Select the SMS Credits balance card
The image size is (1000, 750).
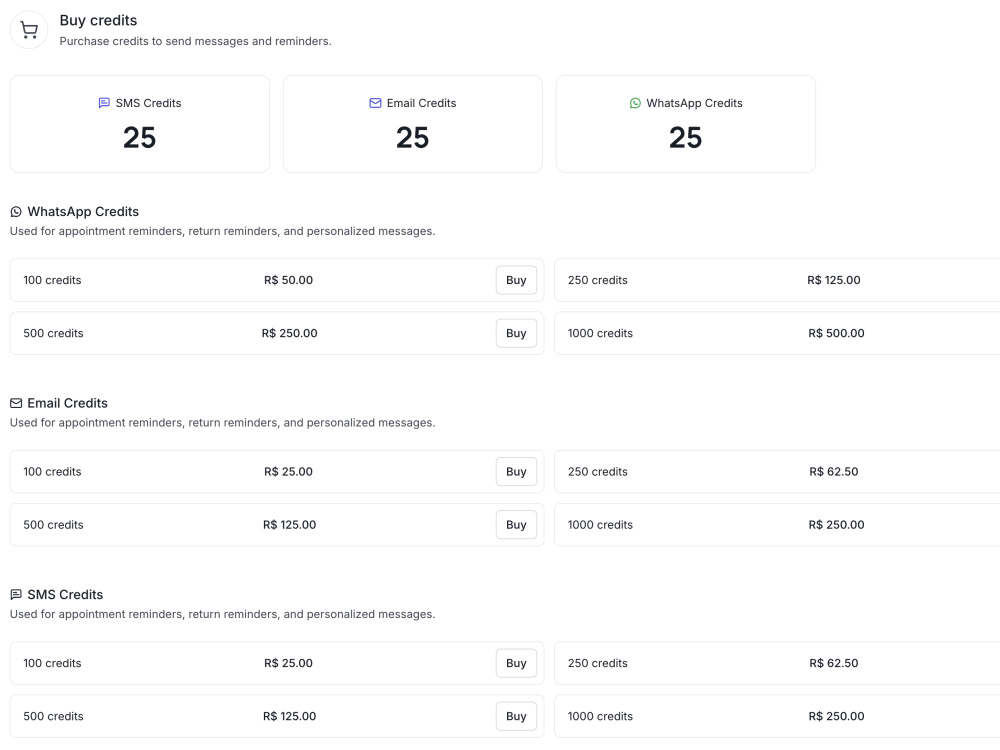click(140, 124)
